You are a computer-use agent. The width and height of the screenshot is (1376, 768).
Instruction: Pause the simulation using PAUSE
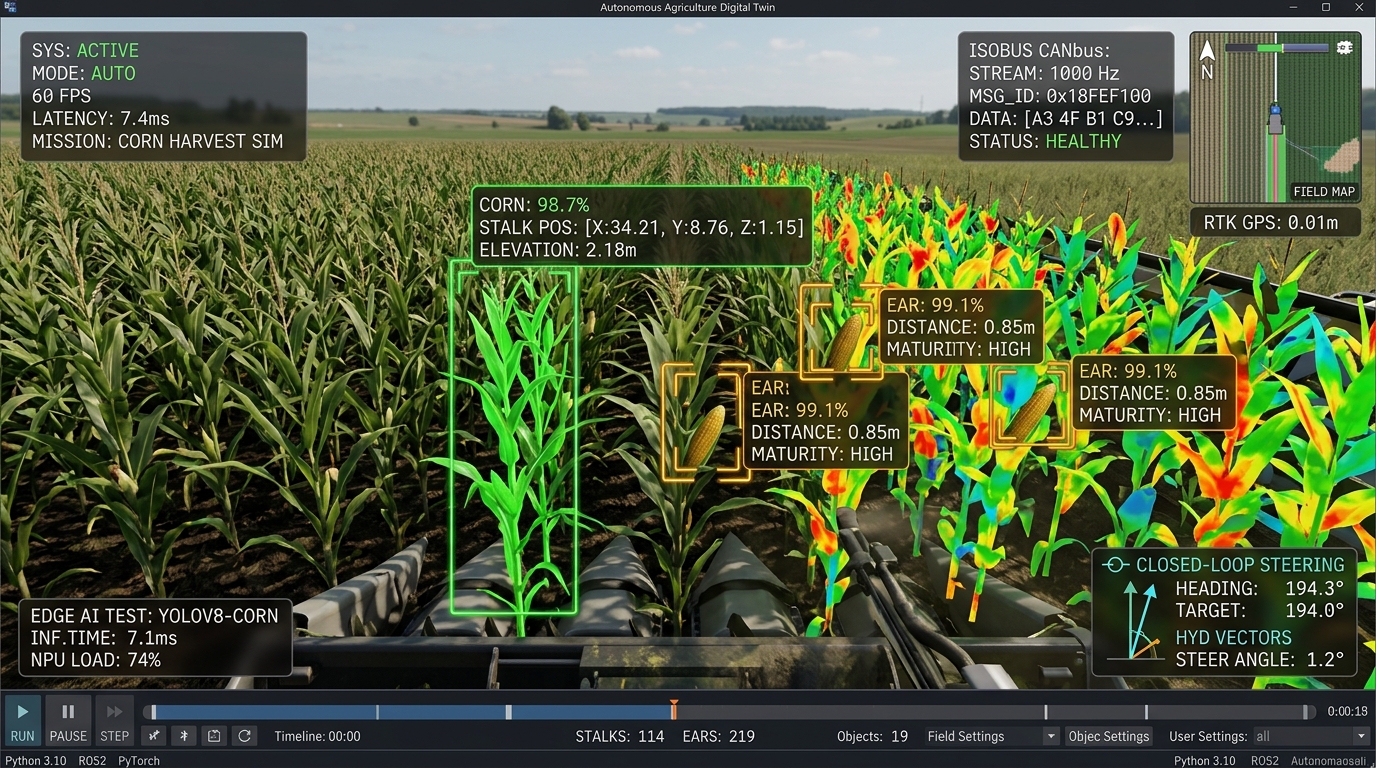click(x=68, y=721)
